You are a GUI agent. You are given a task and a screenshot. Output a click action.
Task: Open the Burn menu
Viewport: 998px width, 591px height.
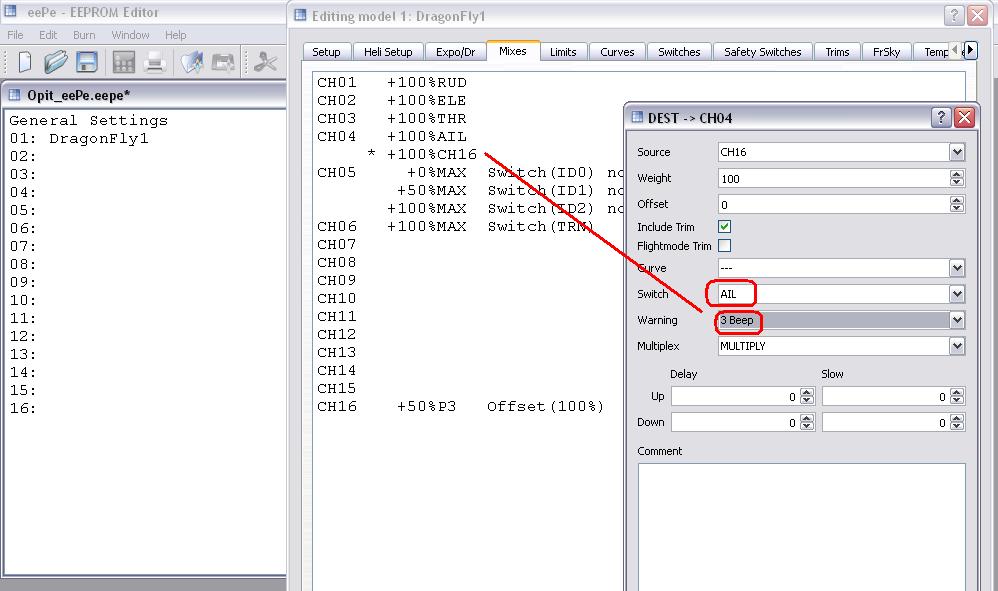84,35
